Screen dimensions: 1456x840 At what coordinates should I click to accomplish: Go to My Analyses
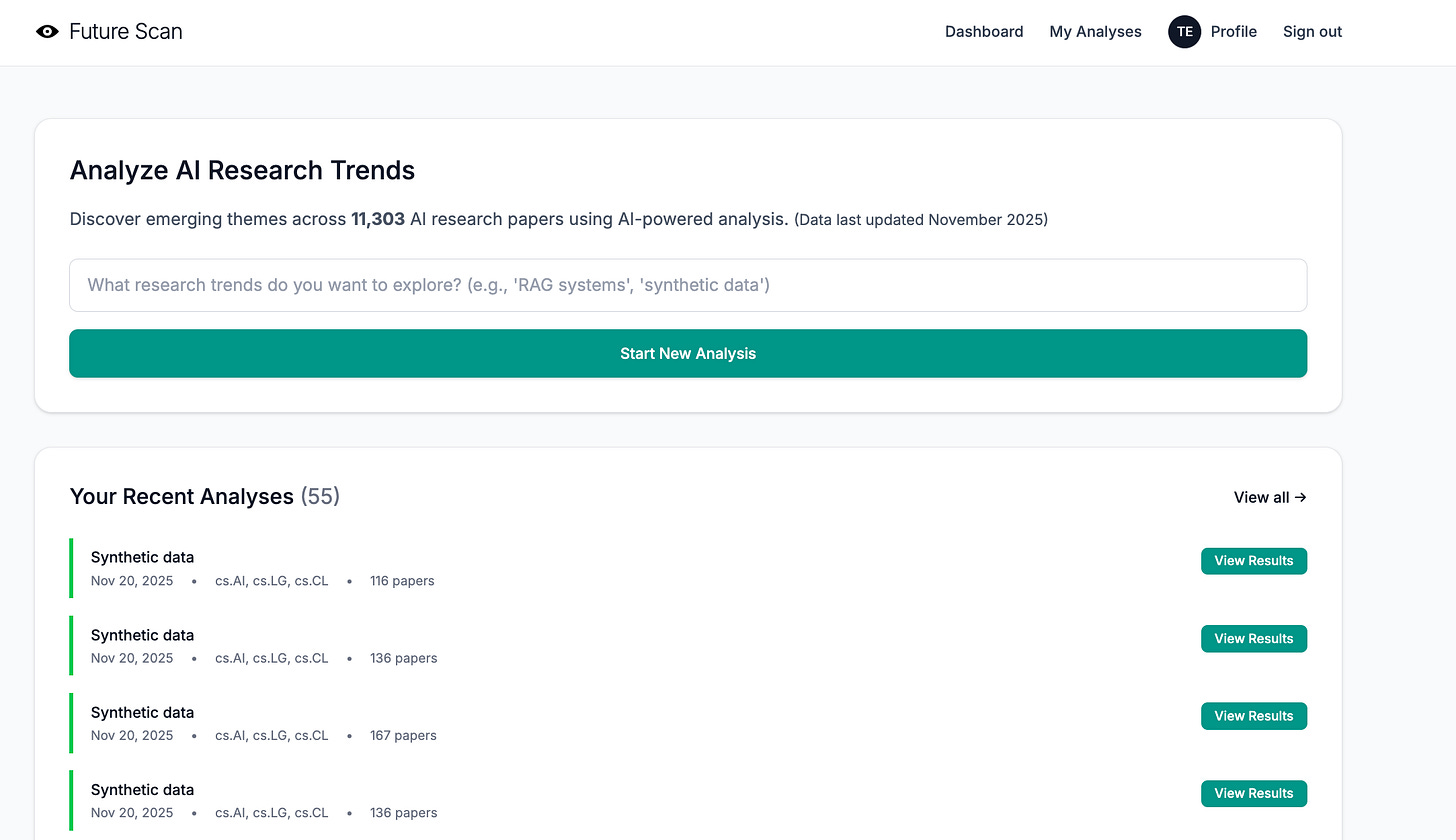coord(1095,32)
